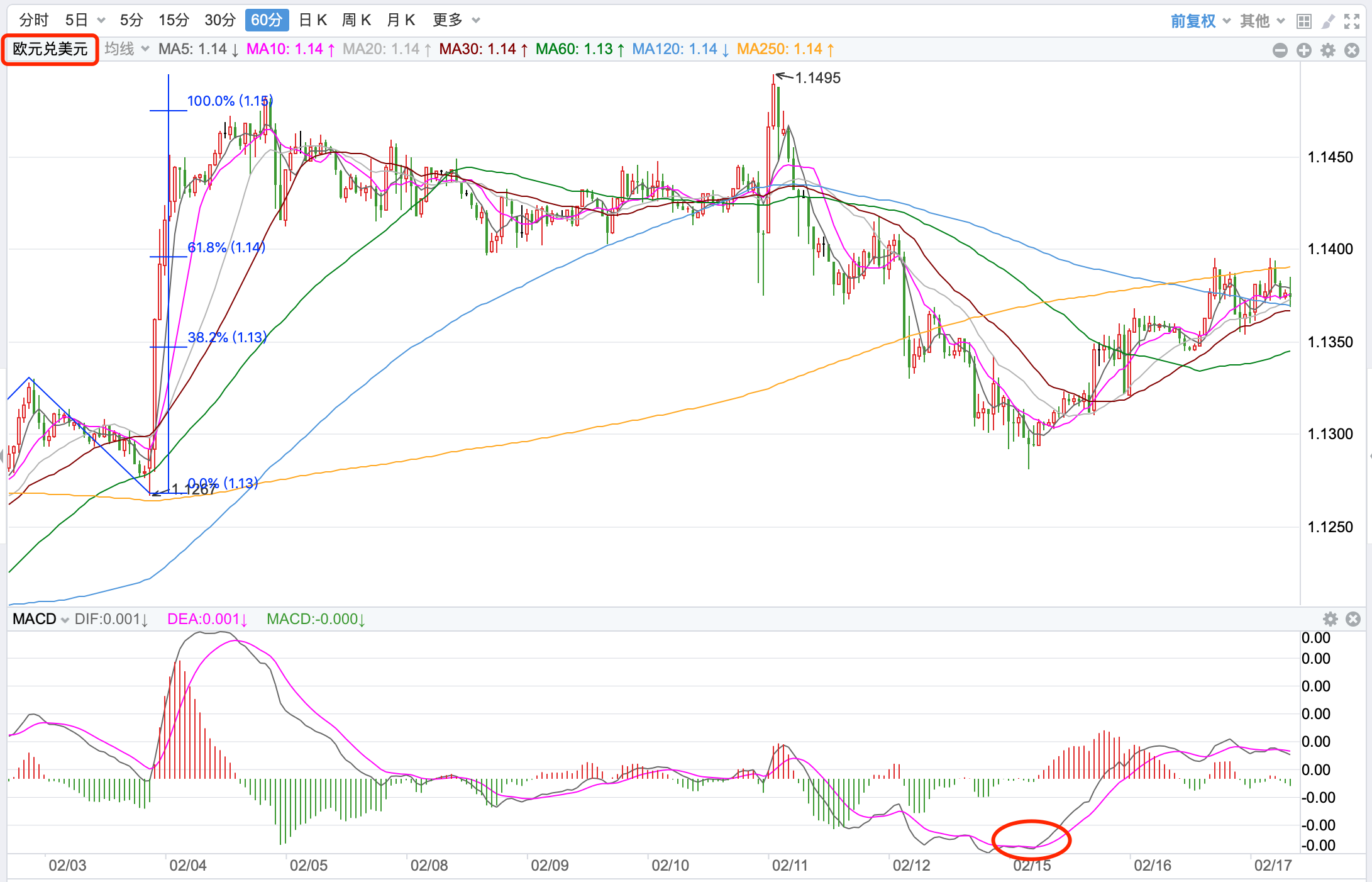
Task: Zoom out using the minus circle icon
Action: [1280, 50]
